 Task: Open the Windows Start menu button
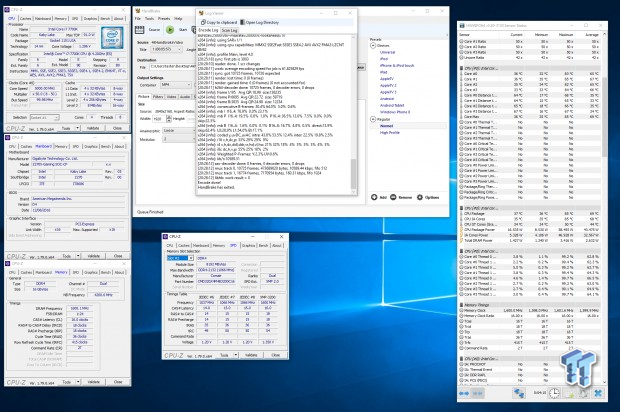[6, 406]
